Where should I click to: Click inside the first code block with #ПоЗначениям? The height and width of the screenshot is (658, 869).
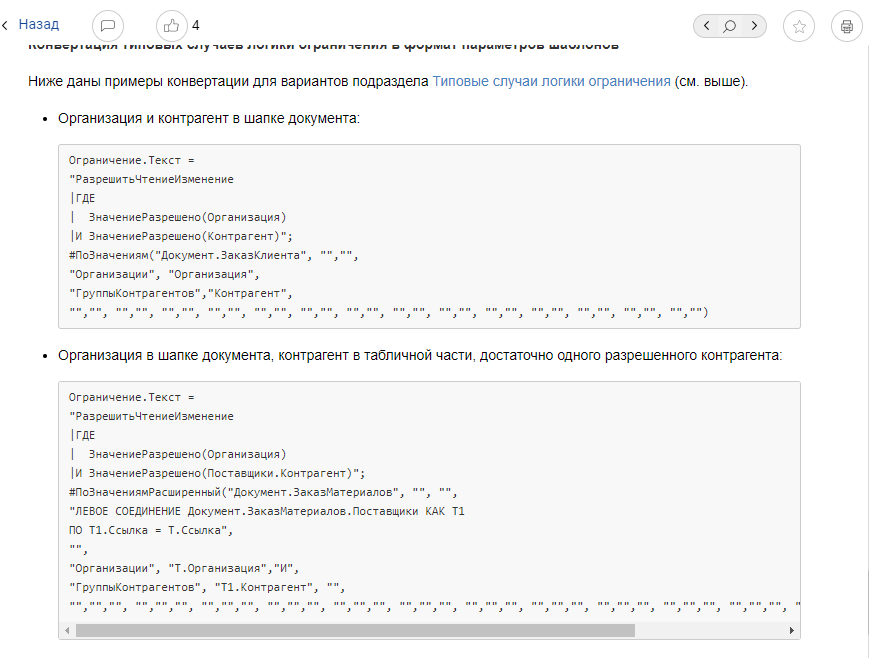(213, 254)
